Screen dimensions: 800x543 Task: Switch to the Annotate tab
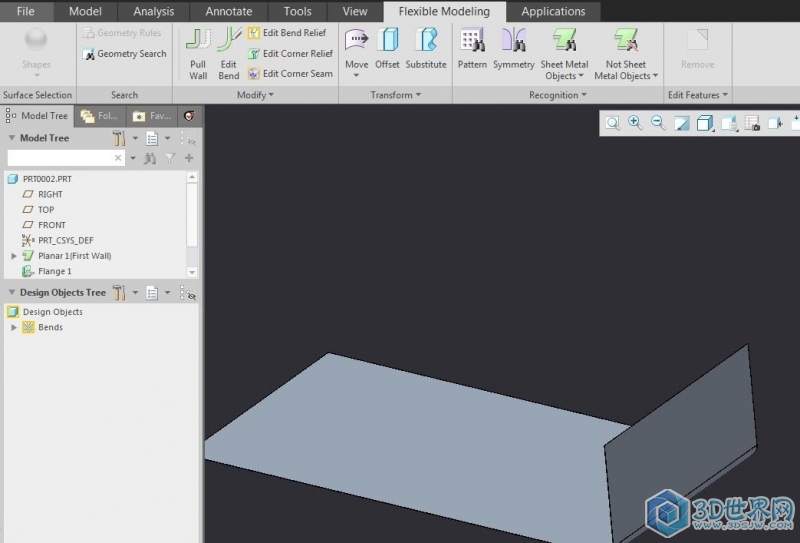click(x=229, y=11)
